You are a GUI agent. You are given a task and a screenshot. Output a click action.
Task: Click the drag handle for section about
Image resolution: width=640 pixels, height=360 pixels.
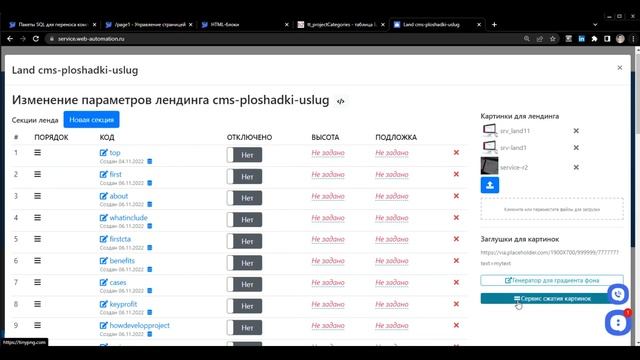(x=38, y=196)
